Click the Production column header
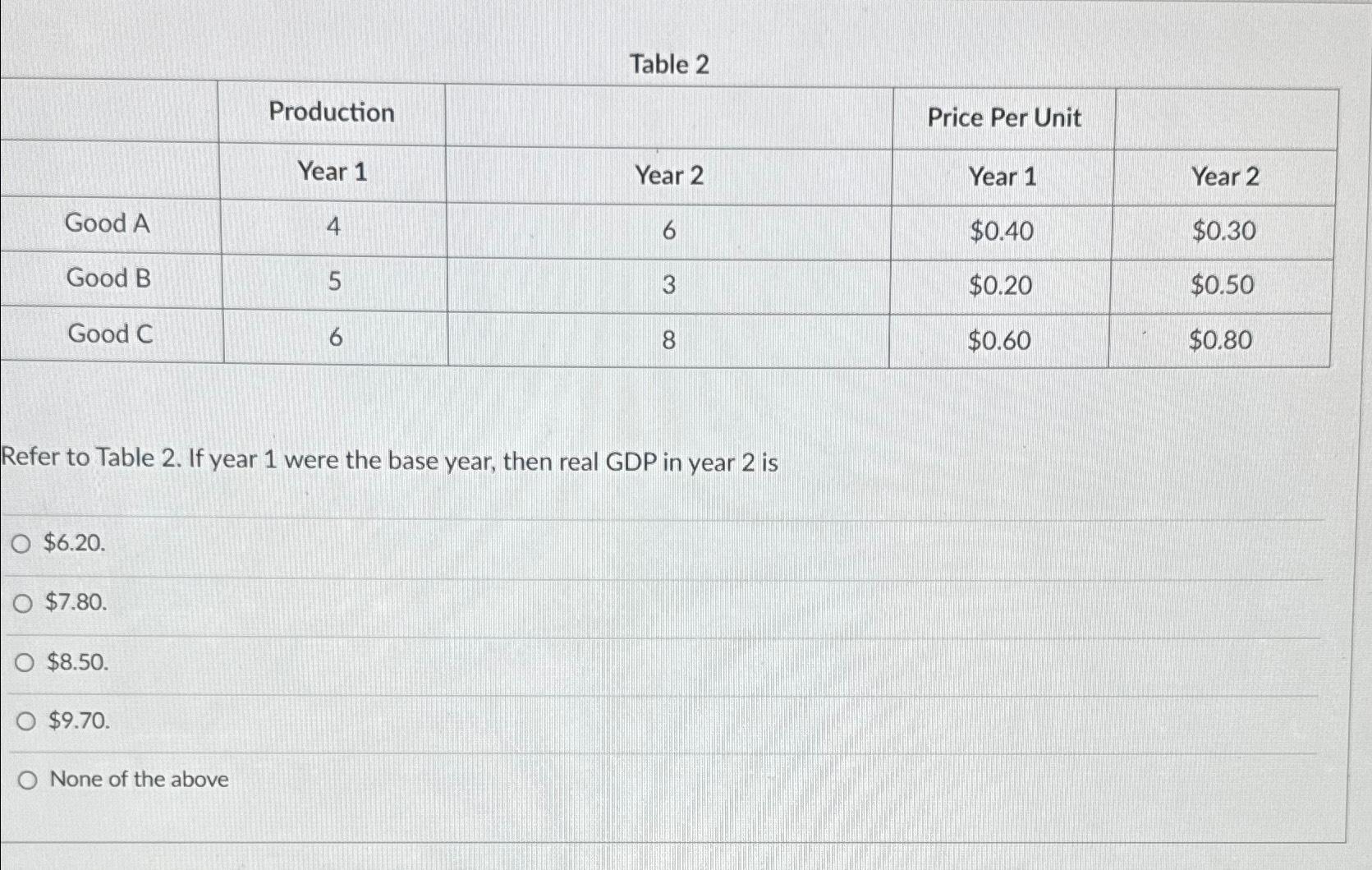1372x870 pixels. point(333,113)
